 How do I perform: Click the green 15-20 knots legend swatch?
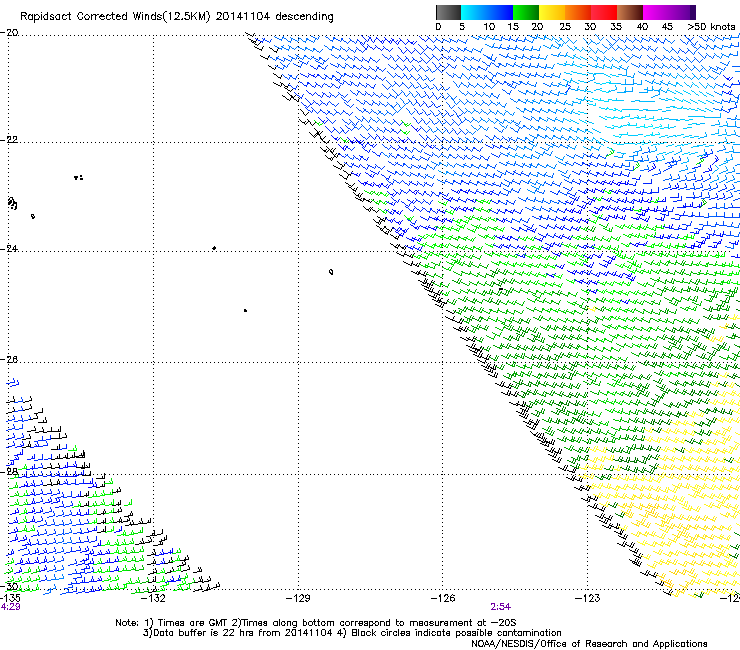click(526, 12)
